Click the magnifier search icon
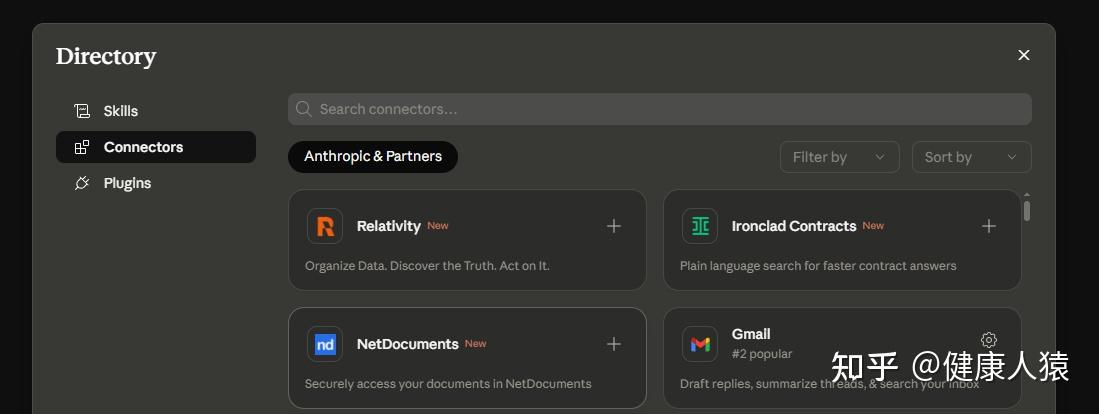This screenshot has height=414, width=1099. point(303,109)
